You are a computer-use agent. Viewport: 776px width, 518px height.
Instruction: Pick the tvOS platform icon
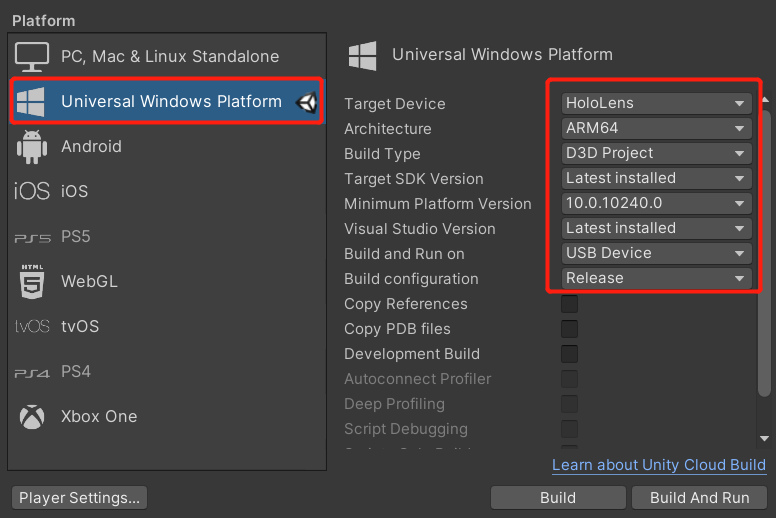[32, 327]
